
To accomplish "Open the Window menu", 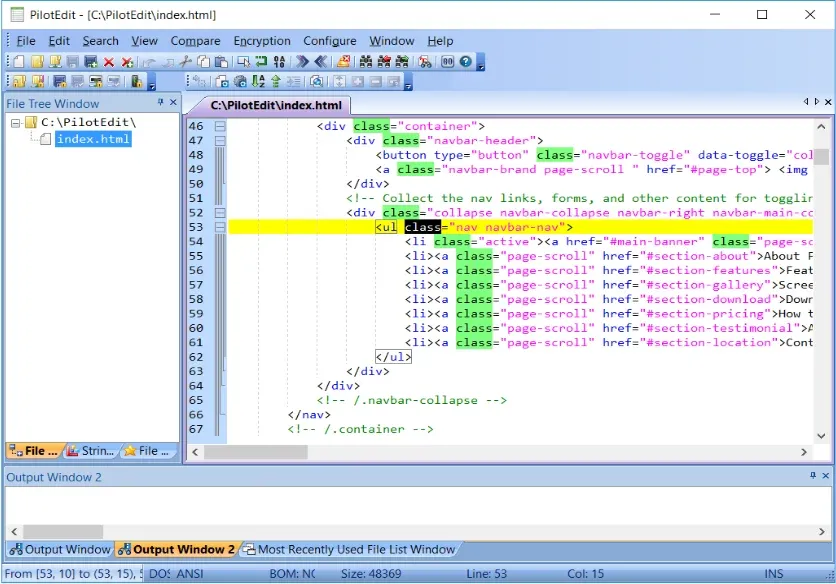I will tap(391, 41).
